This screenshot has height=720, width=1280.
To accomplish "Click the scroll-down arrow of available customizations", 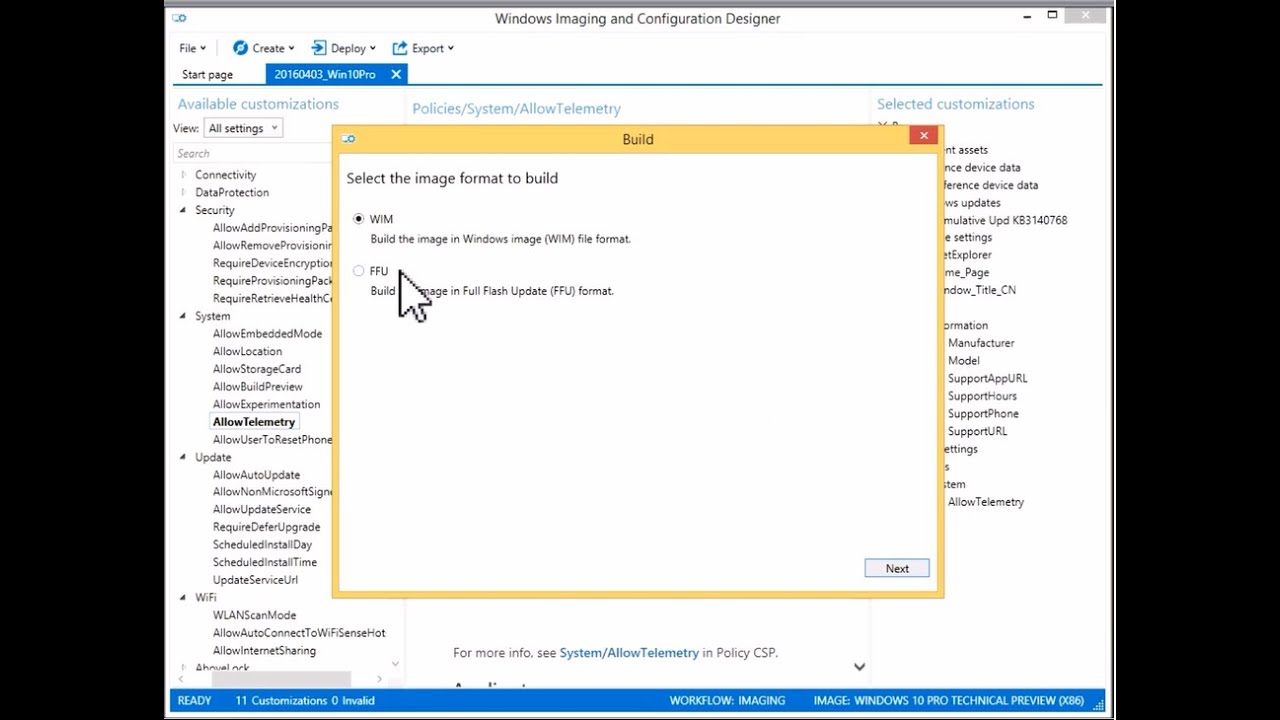I will pos(395,664).
